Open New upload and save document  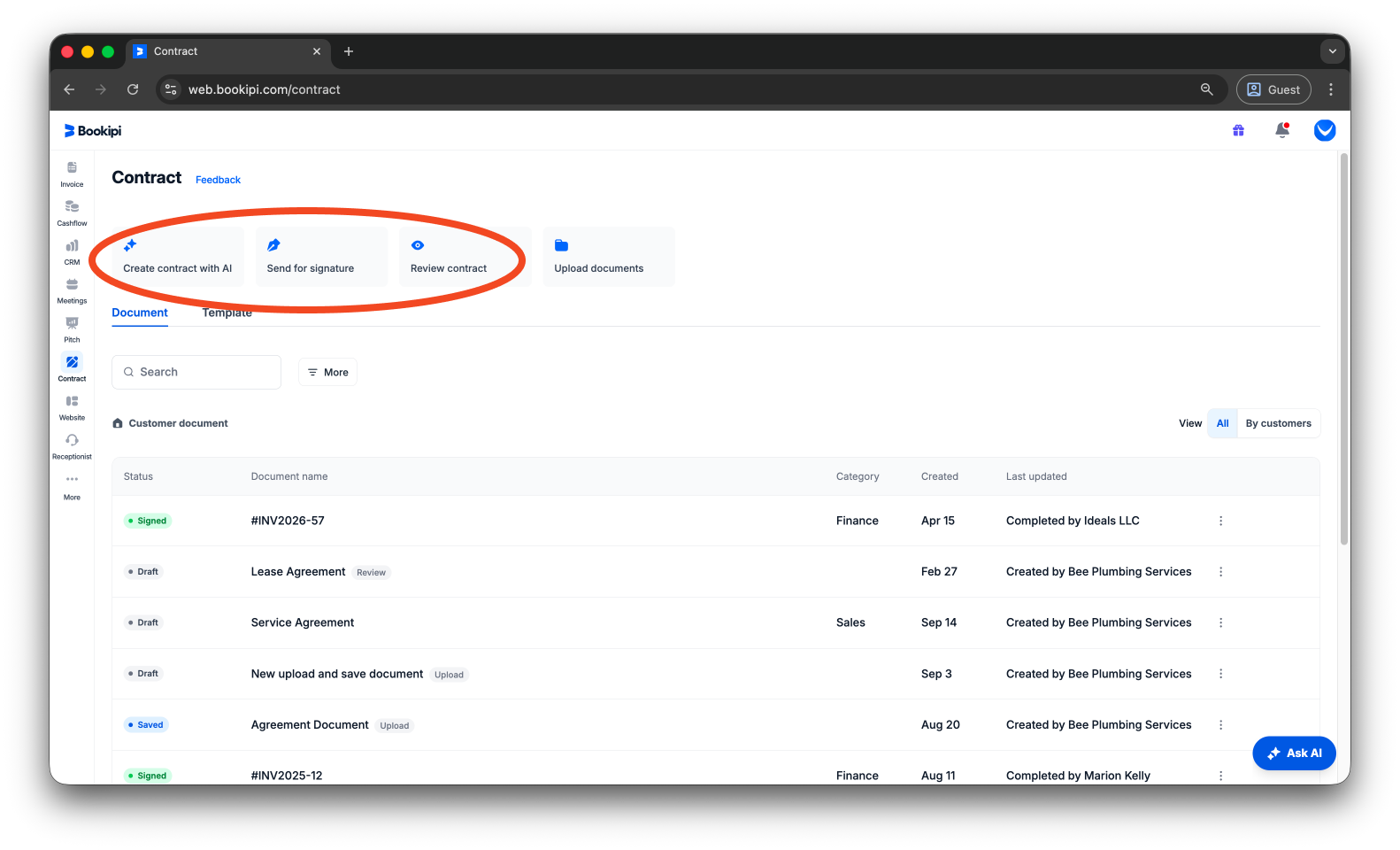click(x=337, y=674)
